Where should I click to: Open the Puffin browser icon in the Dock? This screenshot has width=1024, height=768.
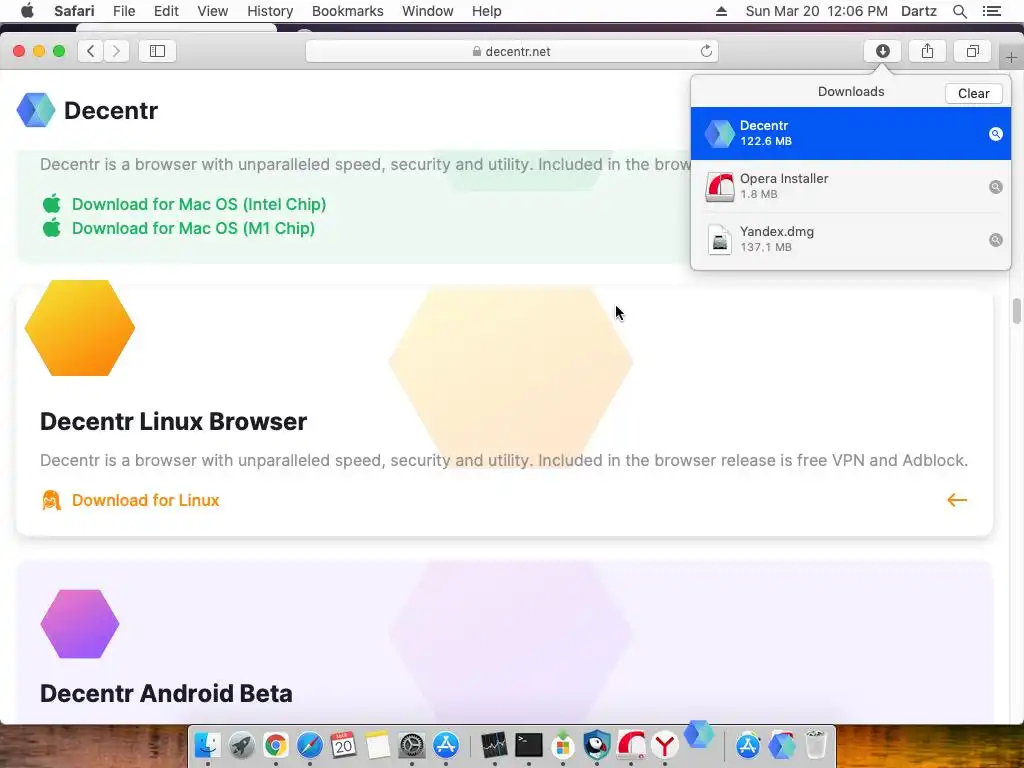tap(596, 745)
